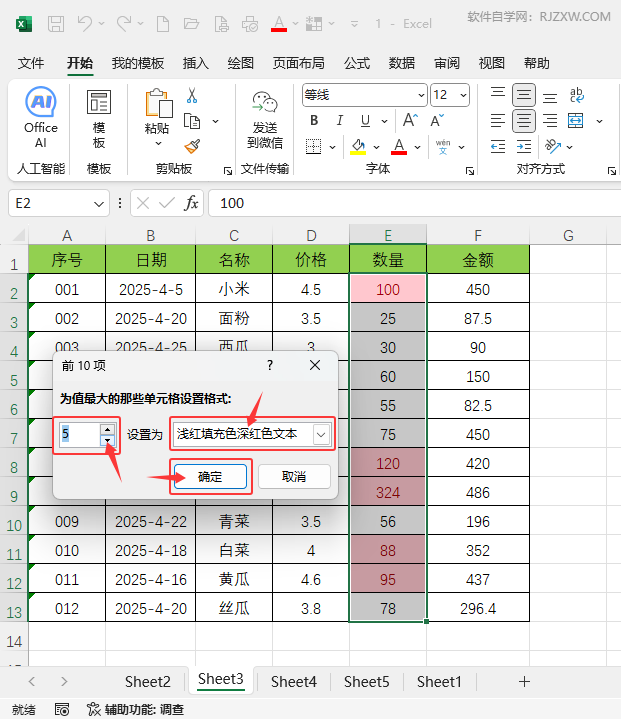621x719 pixels.
Task: Apply cell borders icon
Action: [313, 147]
